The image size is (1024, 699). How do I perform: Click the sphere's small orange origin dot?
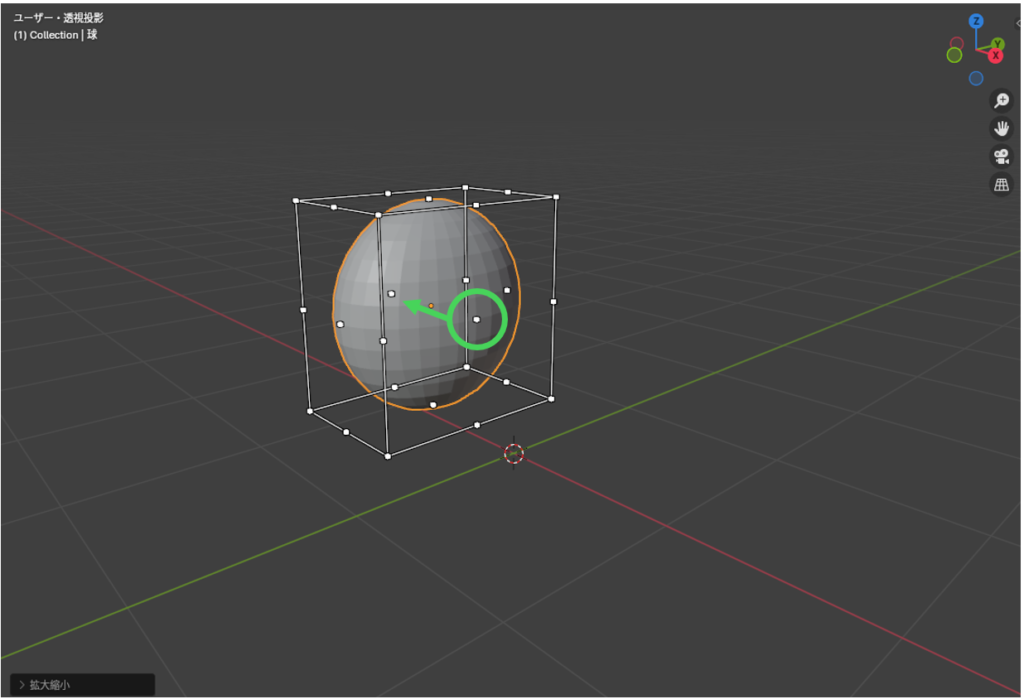pyautogui.click(x=431, y=306)
